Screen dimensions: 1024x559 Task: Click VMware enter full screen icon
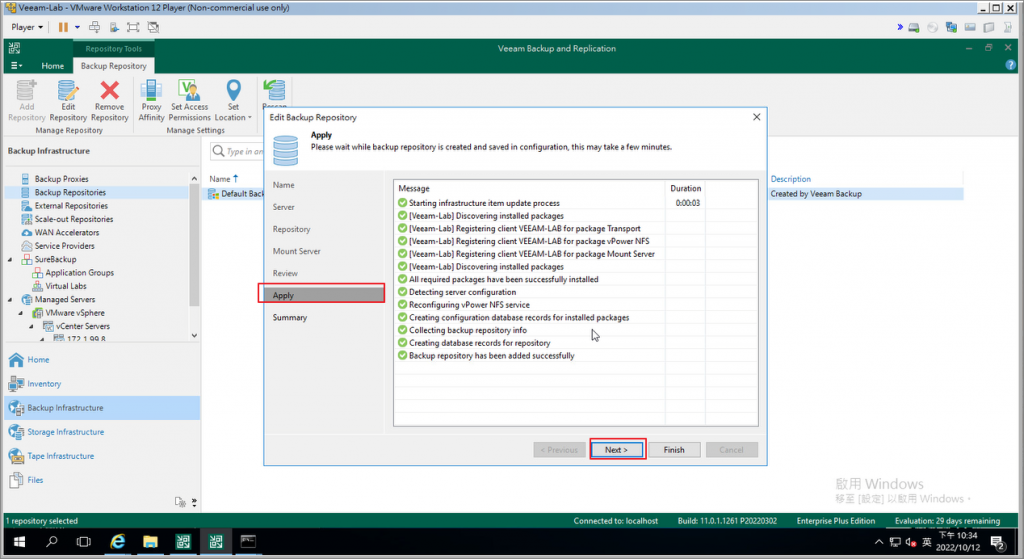point(133,27)
